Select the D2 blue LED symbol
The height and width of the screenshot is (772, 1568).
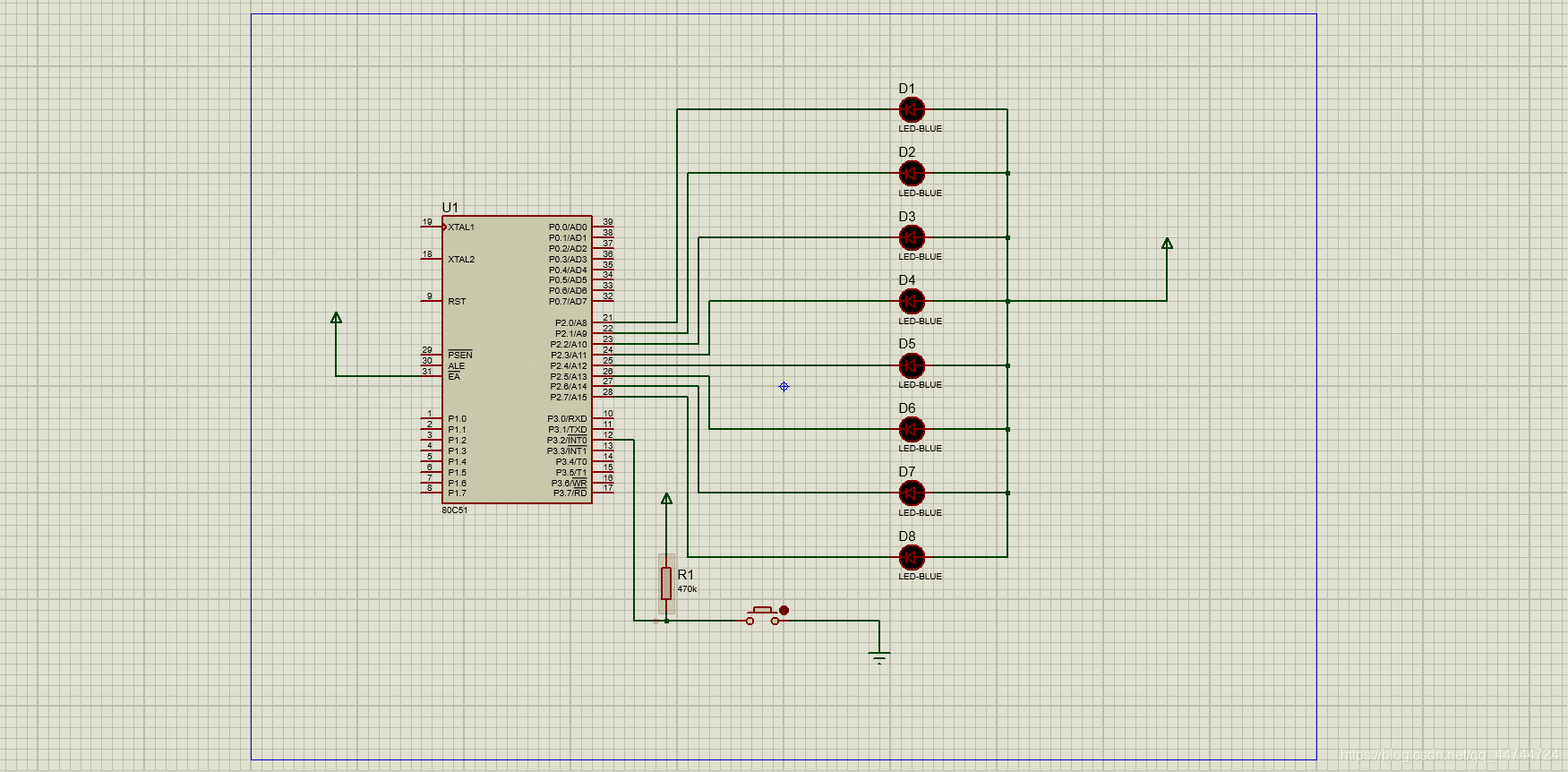[x=912, y=173]
